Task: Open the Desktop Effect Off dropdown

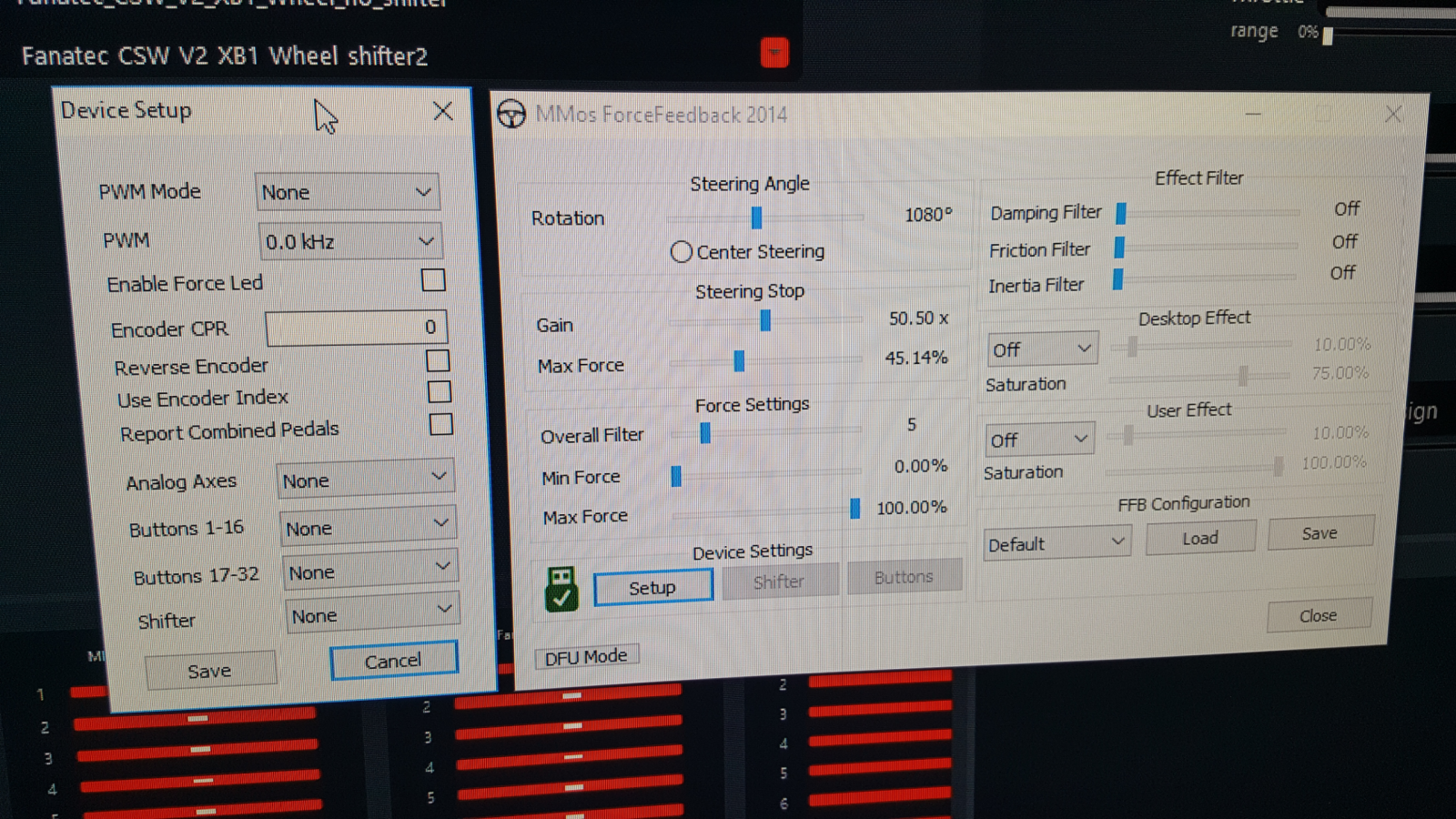Action: [x=1043, y=349]
